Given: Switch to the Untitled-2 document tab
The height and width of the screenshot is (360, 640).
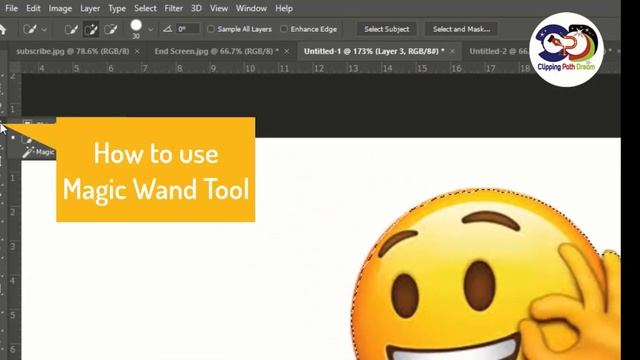Looking at the screenshot, I should [x=499, y=51].
